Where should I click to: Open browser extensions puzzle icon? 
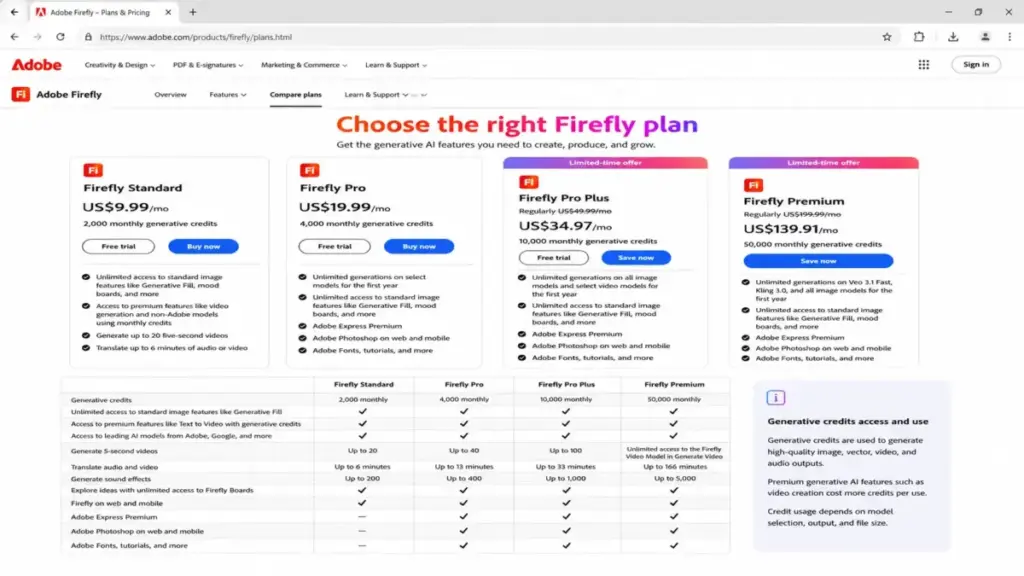tap(919, 37)
